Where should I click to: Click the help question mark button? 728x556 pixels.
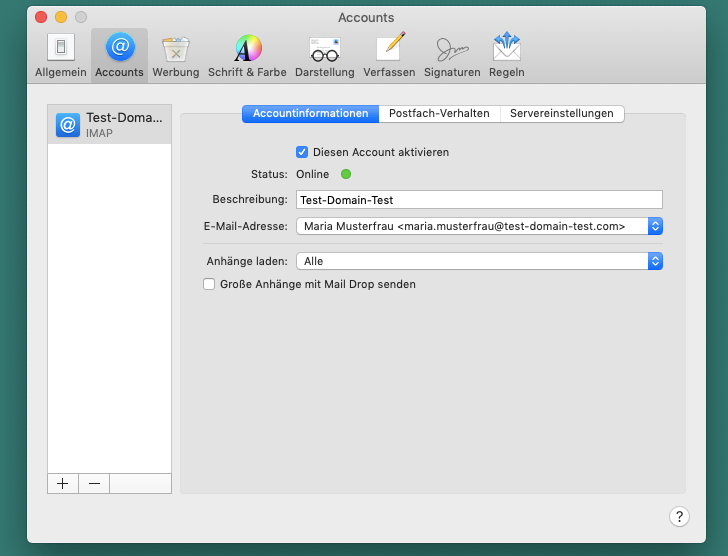tap(679, 516)
